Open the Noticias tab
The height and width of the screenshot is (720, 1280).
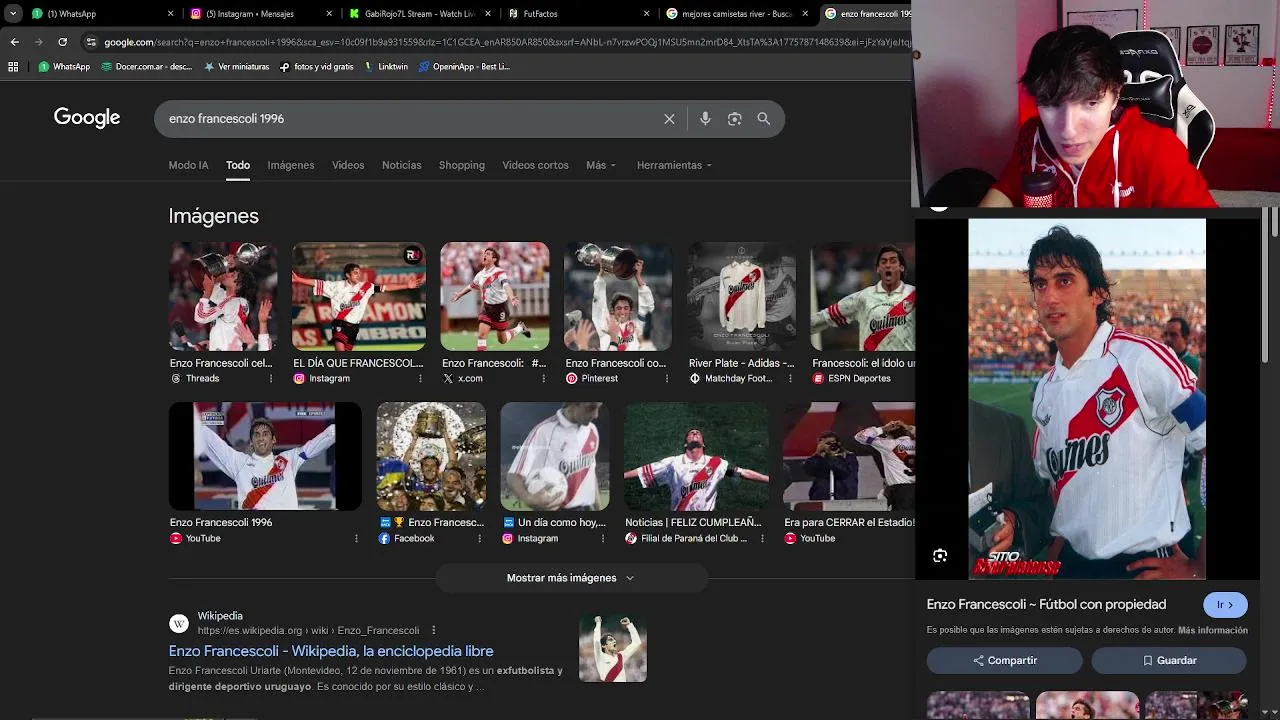click(402, 165)
